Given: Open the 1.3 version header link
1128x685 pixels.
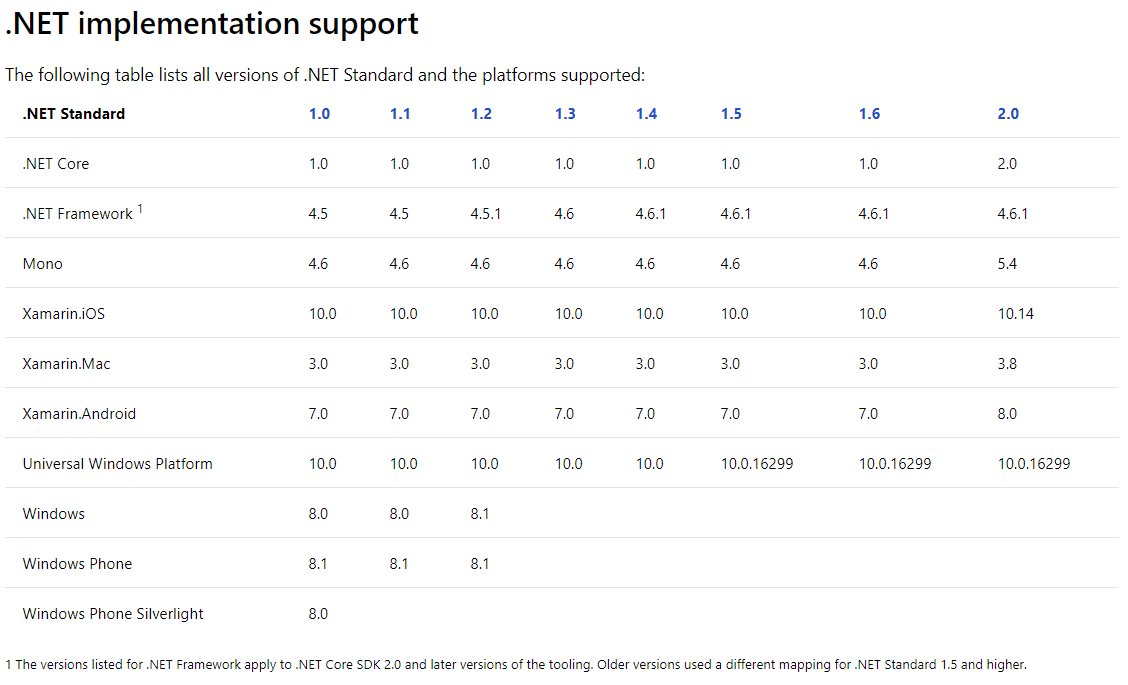Looking at the screenshot, I should (565, 114).
